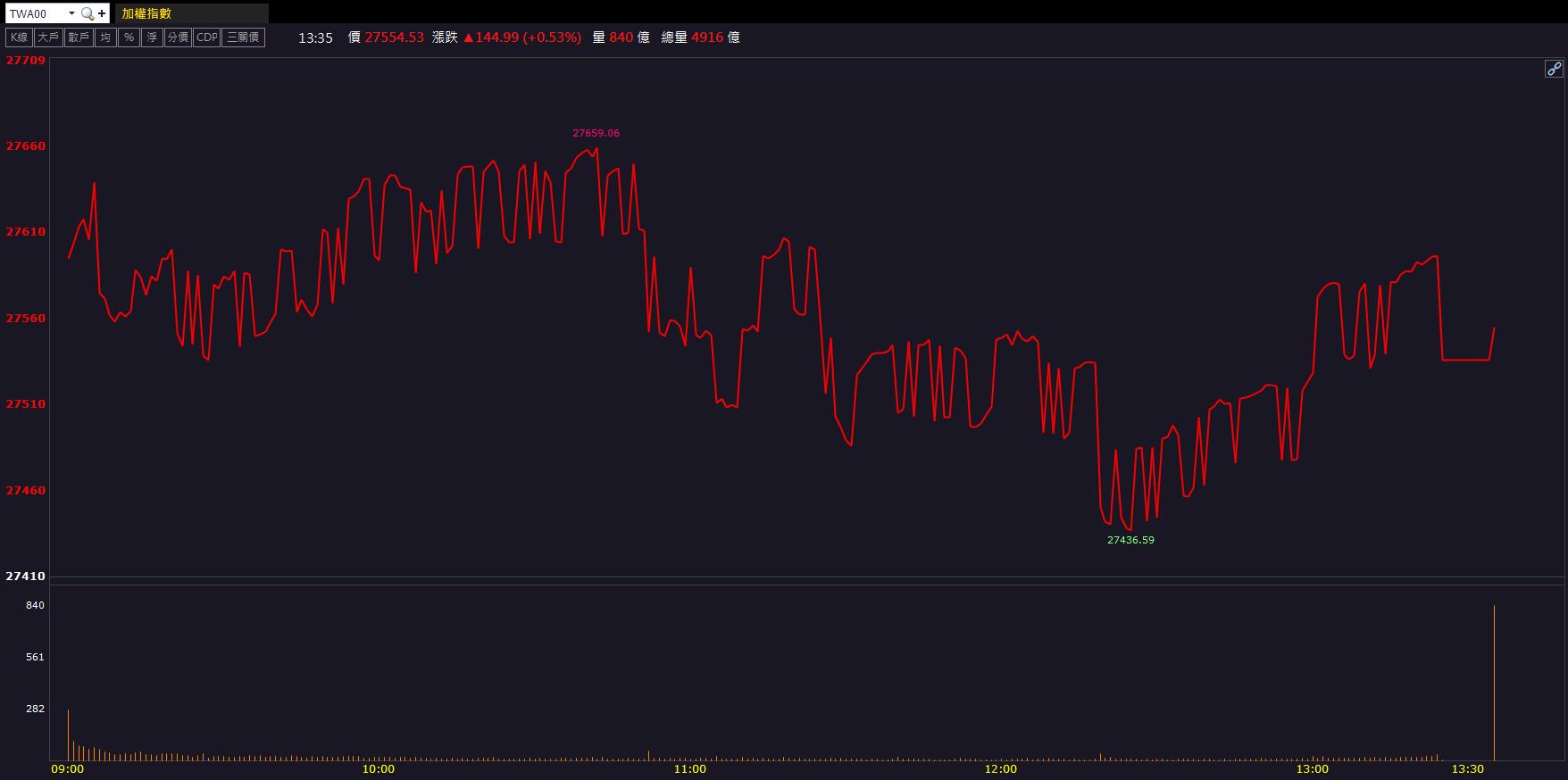
Task: Click the 11:00 time axis label
Action: [x=690, y=769]
